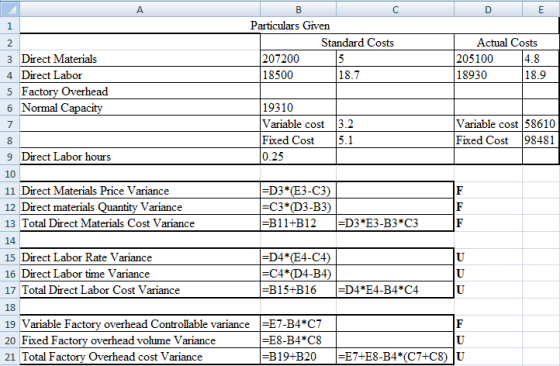Select the 'Direct Materials' label cell
This screenshot has height=366, width=560.
click(x=140, y=59)
